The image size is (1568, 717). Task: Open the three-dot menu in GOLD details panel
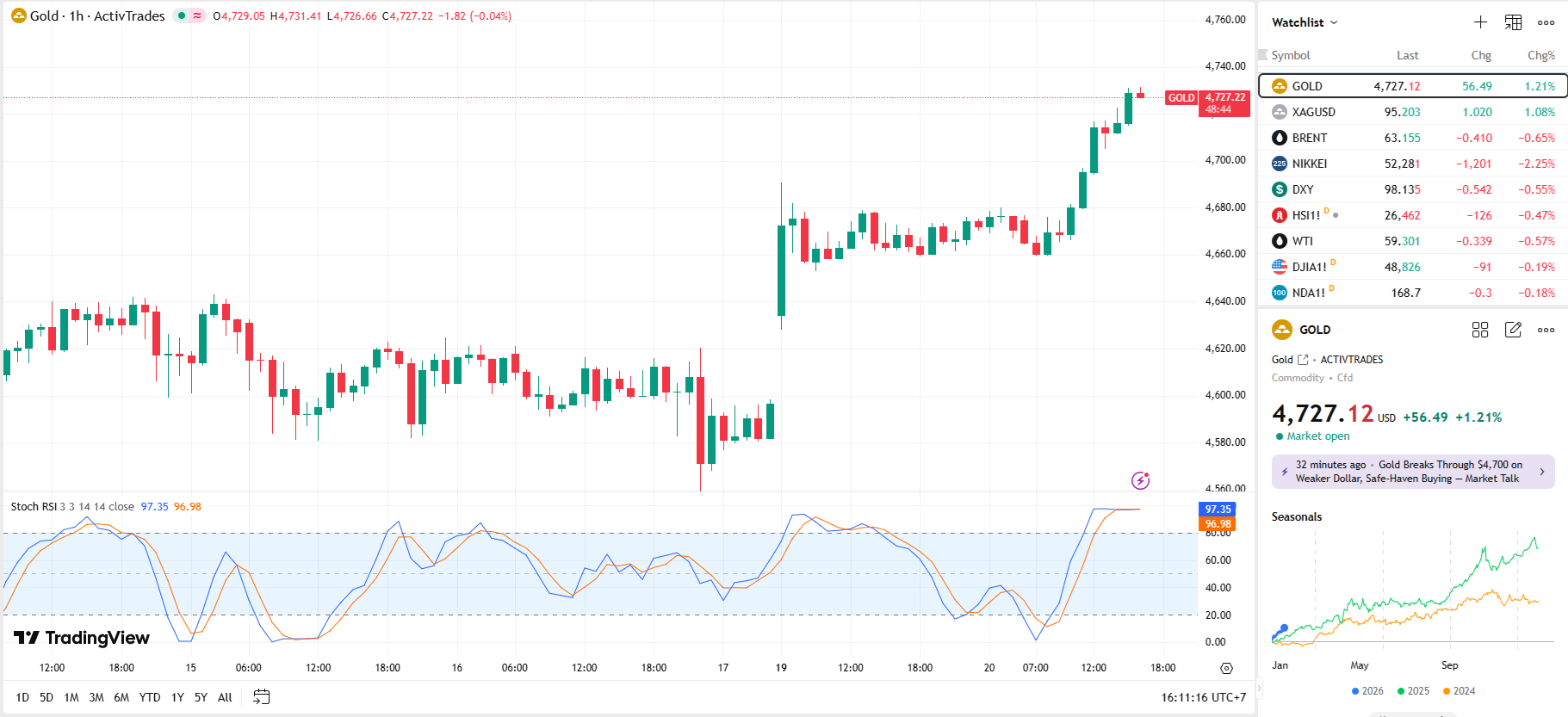1546,330
